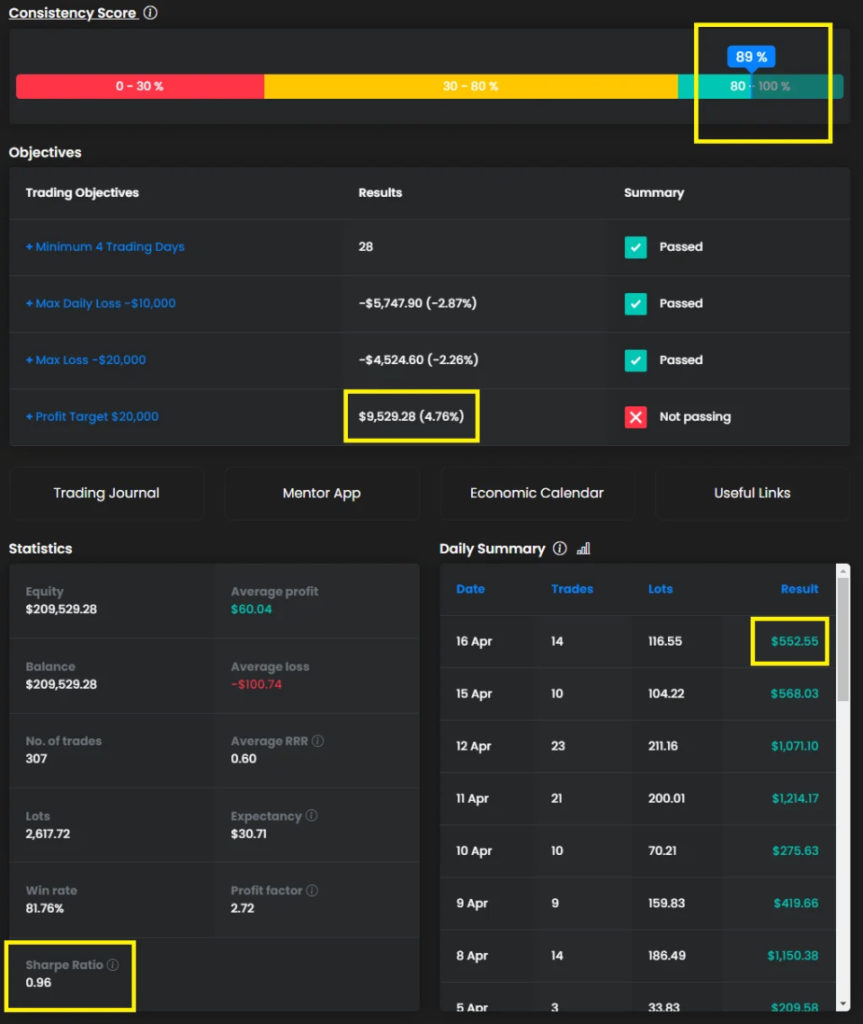The height and width of the screenshot is (1024, 863).
Task: Sort Daily Summary by the Date column
Action: (x=470, y=589)
